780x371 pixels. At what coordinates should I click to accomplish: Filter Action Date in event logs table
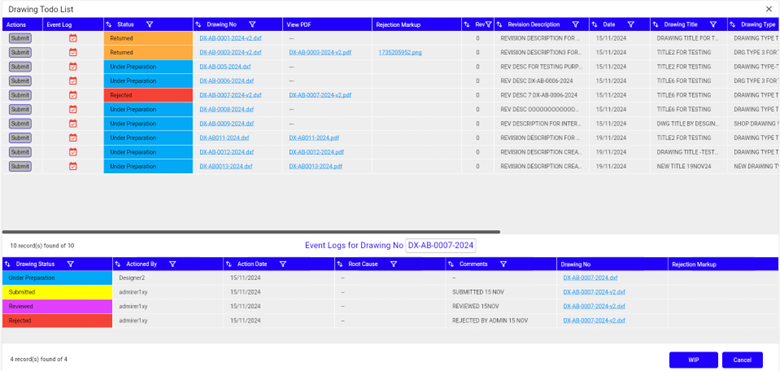click(283, 264)
